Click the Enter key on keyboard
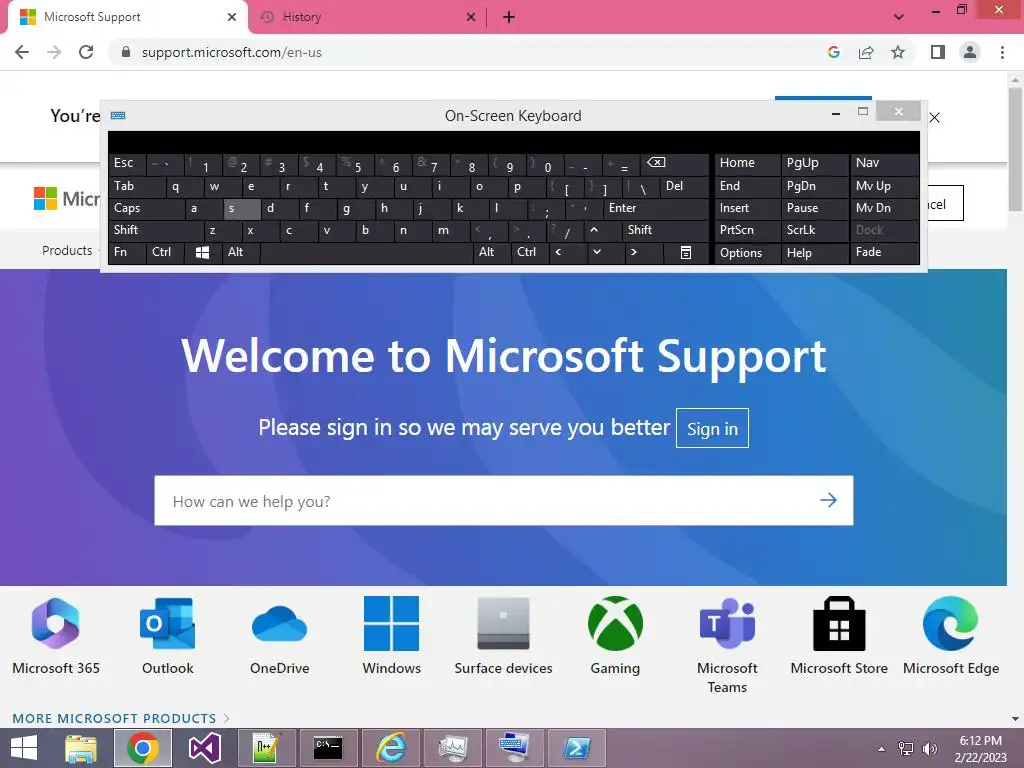The width and height of the screenshot is (1024, 768). click(656, 208)
